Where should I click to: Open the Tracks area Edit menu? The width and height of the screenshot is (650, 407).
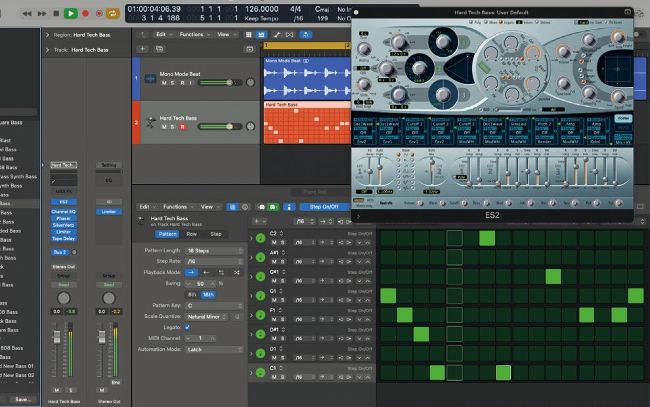pos(163,34)
